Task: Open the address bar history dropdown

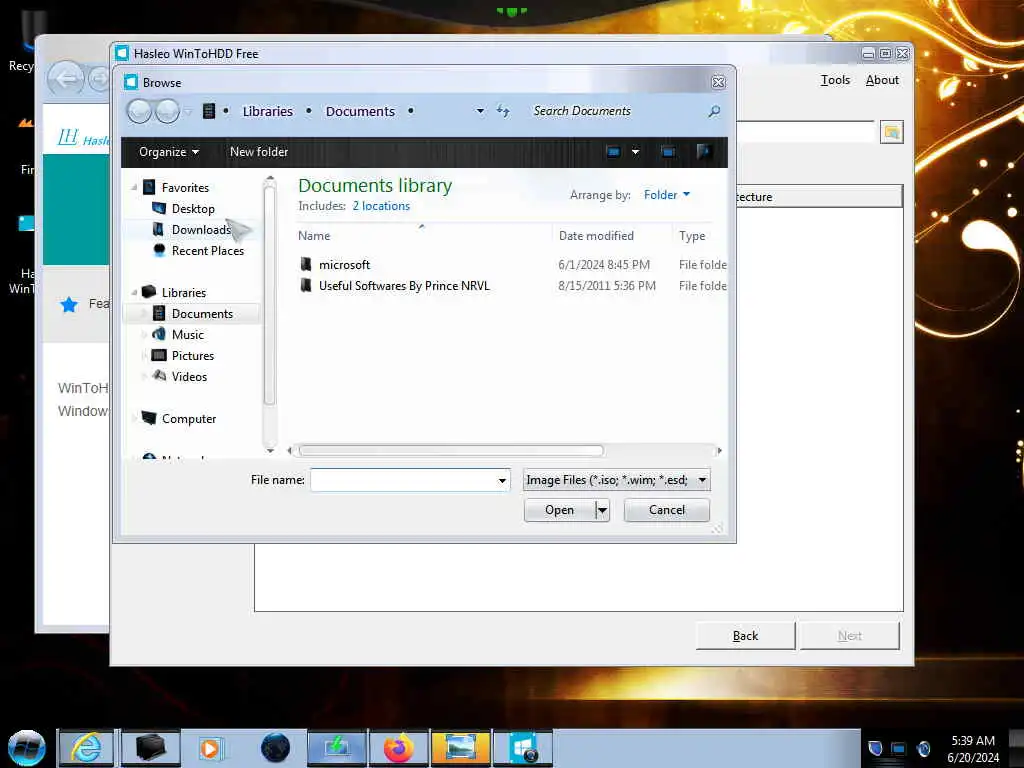Action: [480, 112]
